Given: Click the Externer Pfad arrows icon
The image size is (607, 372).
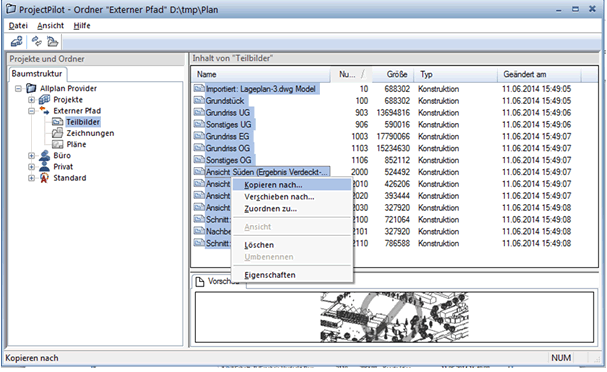Looking at the screenshot, I should (44, 111).
